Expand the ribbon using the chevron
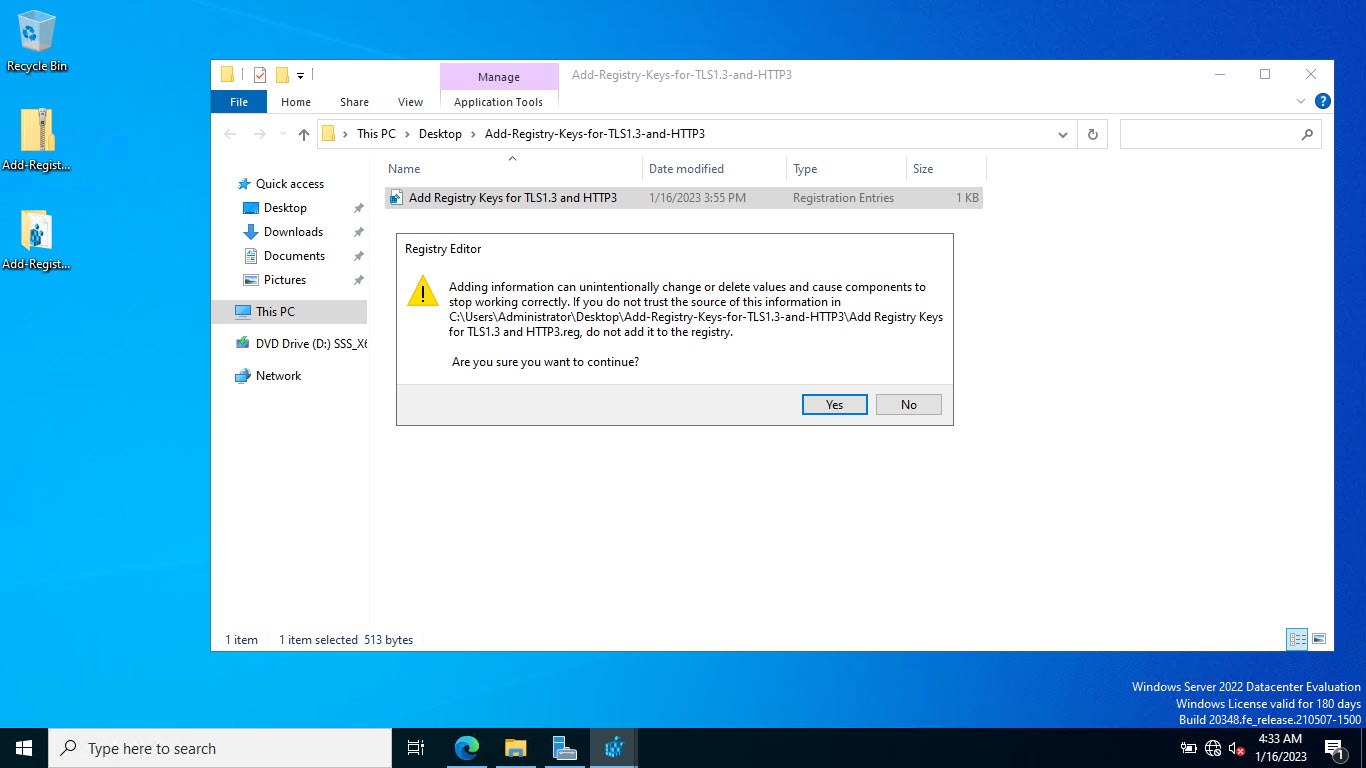This screenshot has width=1366, height=768. tap(1301, 101)
